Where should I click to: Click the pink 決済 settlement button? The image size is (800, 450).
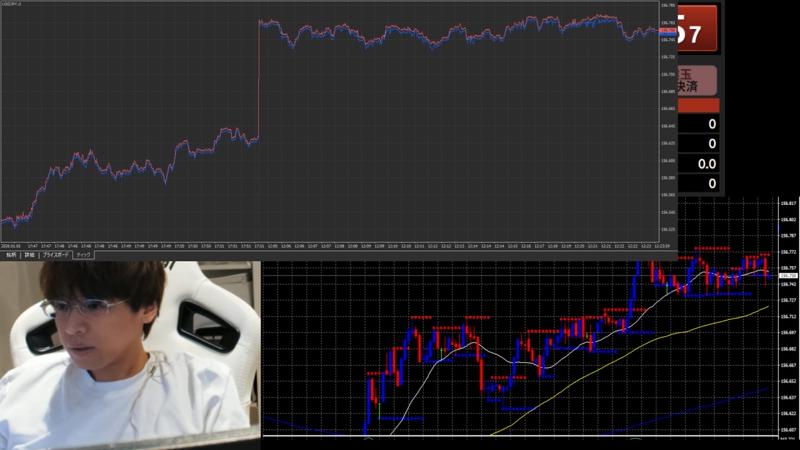click(697, 80)
